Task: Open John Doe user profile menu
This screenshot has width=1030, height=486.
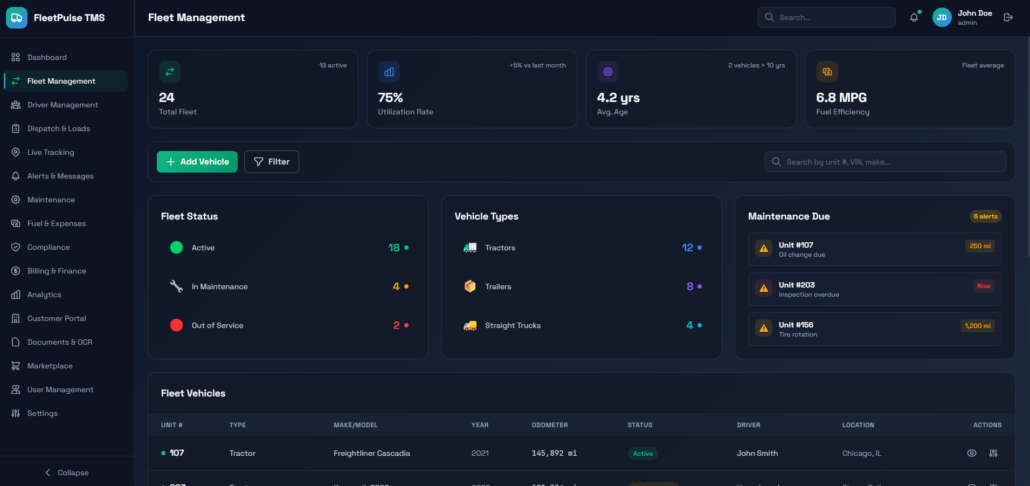Action: click(962, 17)
